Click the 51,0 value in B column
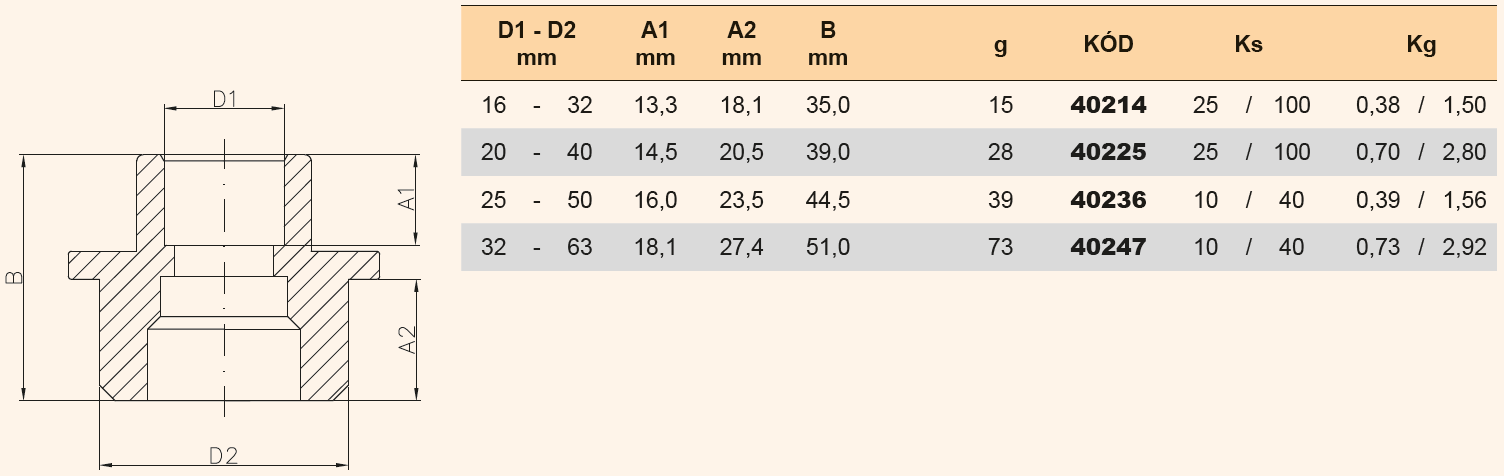 pos(828,247)
